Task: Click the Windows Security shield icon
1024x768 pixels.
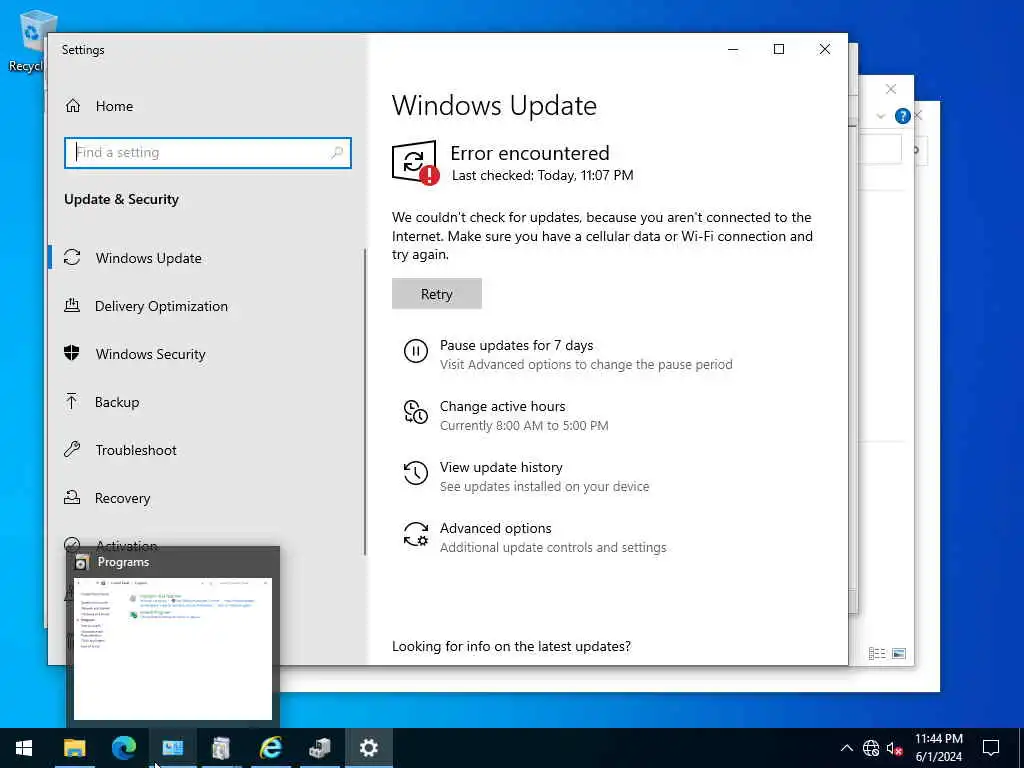Action: [x=72, y=353]
